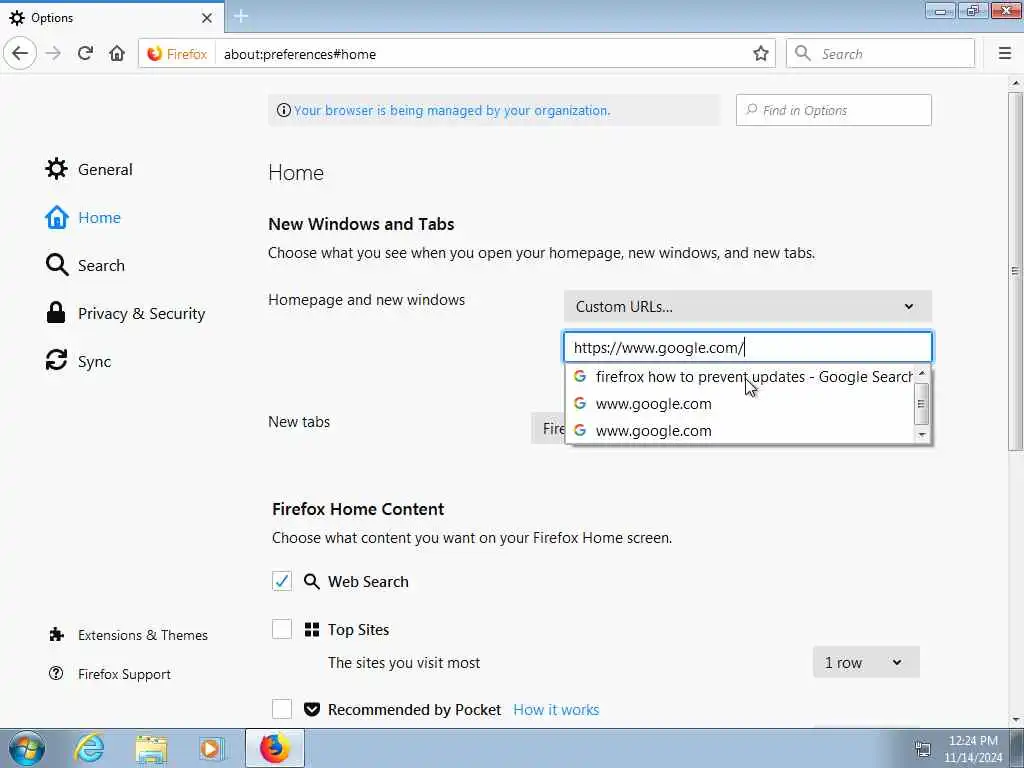The width and height of the screenshot is (1024, 768).
Task: Reload the page with the refresh icon
Action: [85, 54]
